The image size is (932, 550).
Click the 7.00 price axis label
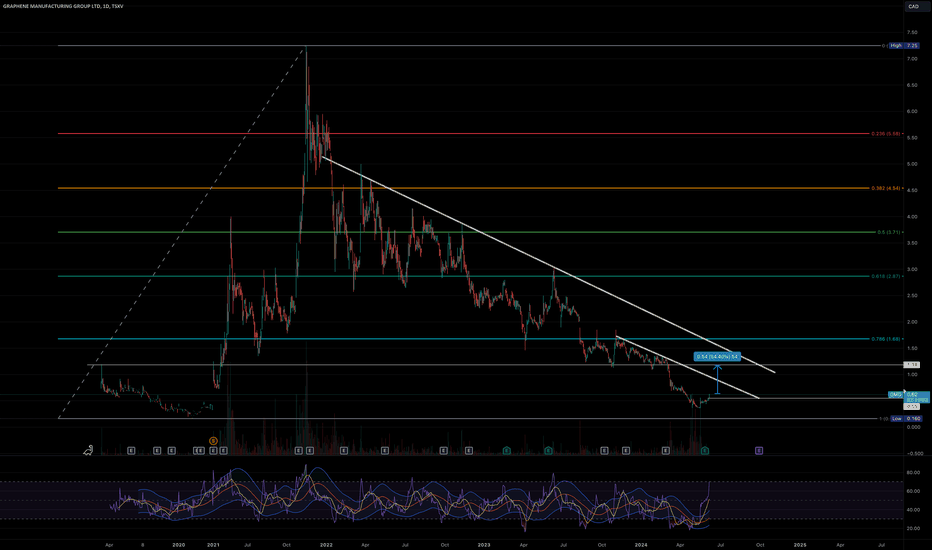pyautogui.click(x=912, y=59)
